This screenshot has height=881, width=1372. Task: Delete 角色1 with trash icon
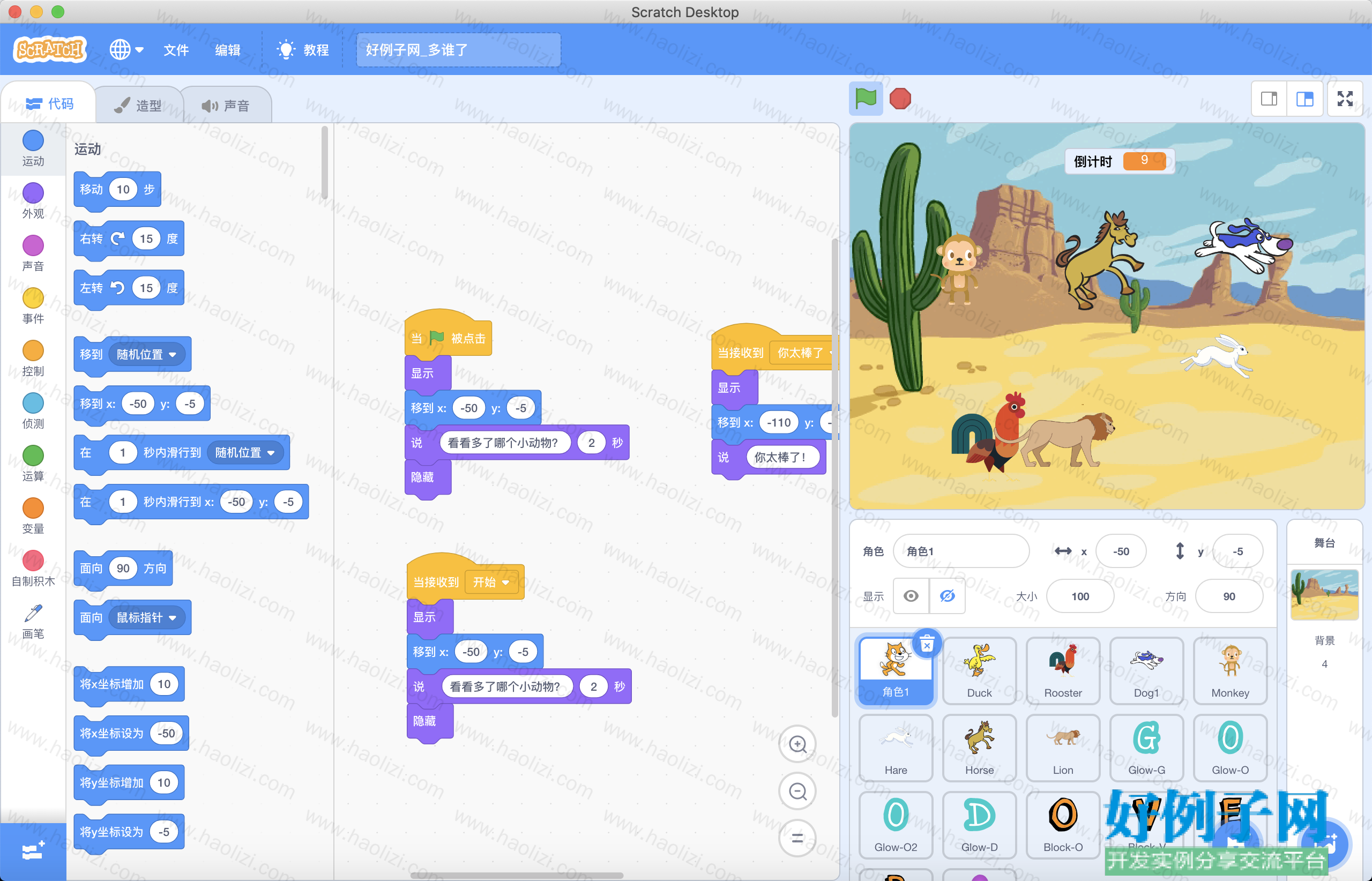(x=927, y=644)
